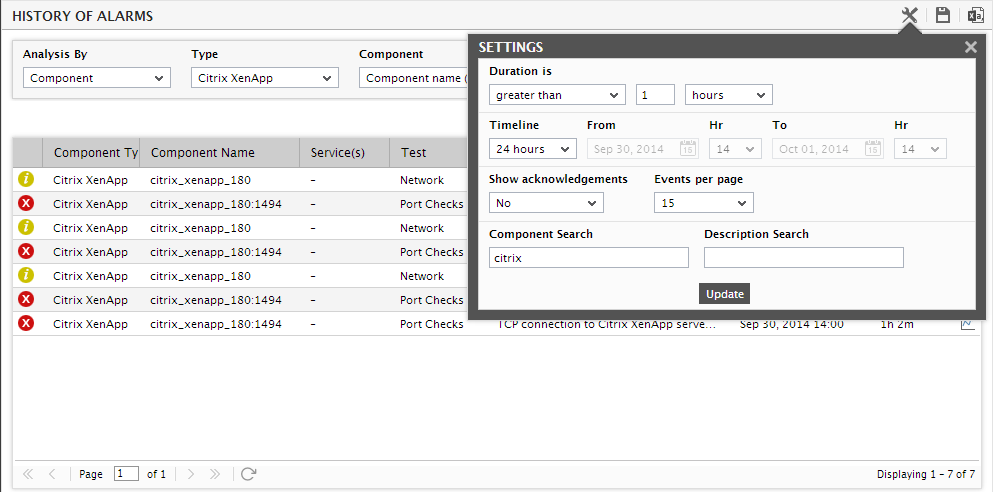
Task: Sort by Service(s) column header
Action: pos(345,153)
